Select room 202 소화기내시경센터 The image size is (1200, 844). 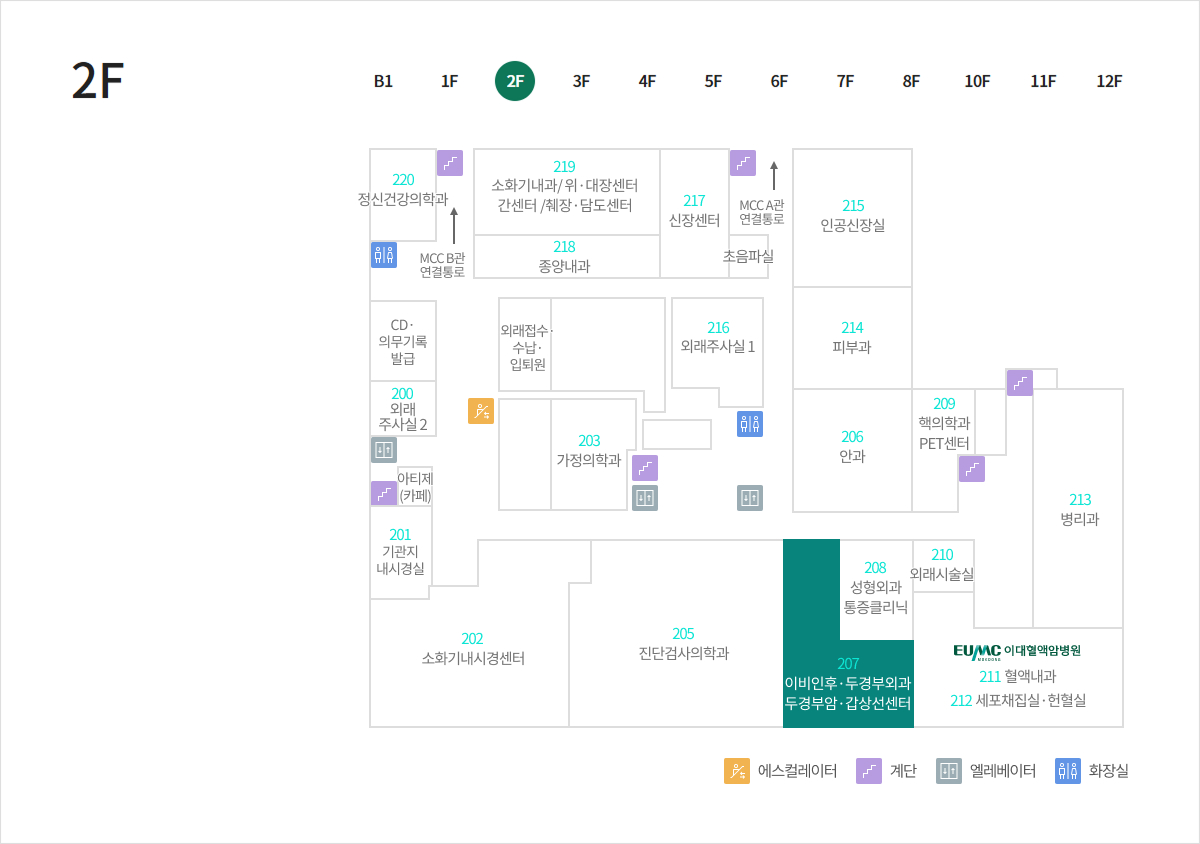473,648
